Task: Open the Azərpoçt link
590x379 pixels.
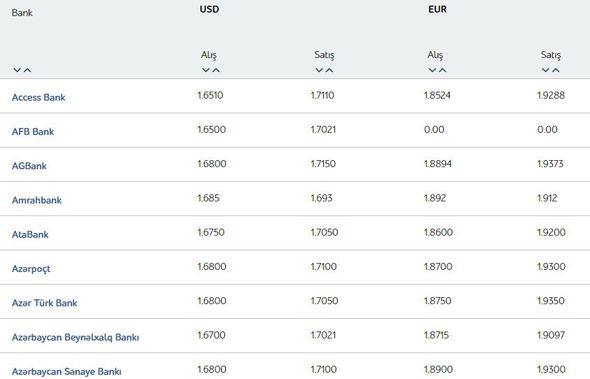Action: [31, 269]
